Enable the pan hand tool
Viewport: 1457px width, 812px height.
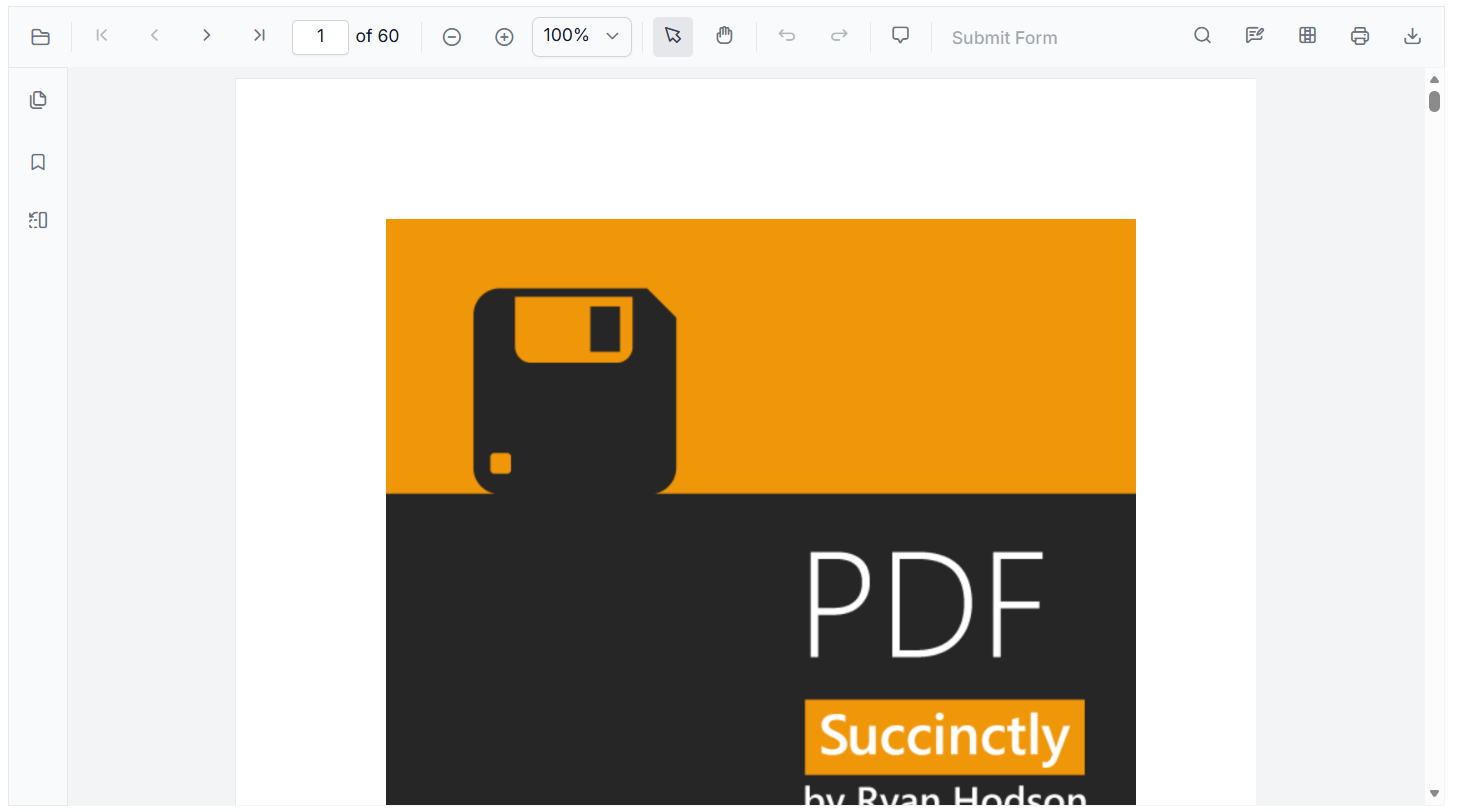click(x=725, y=37)
